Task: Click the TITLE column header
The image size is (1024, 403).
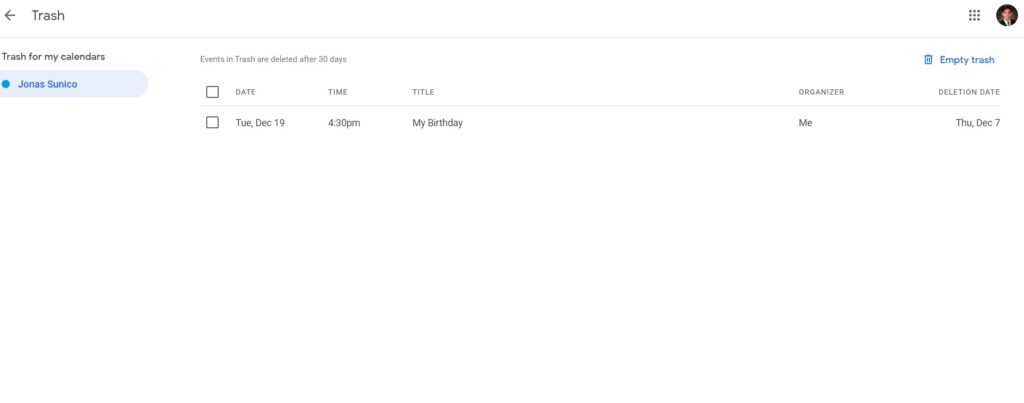Action: pyautogui.click(x=423, y=92)
